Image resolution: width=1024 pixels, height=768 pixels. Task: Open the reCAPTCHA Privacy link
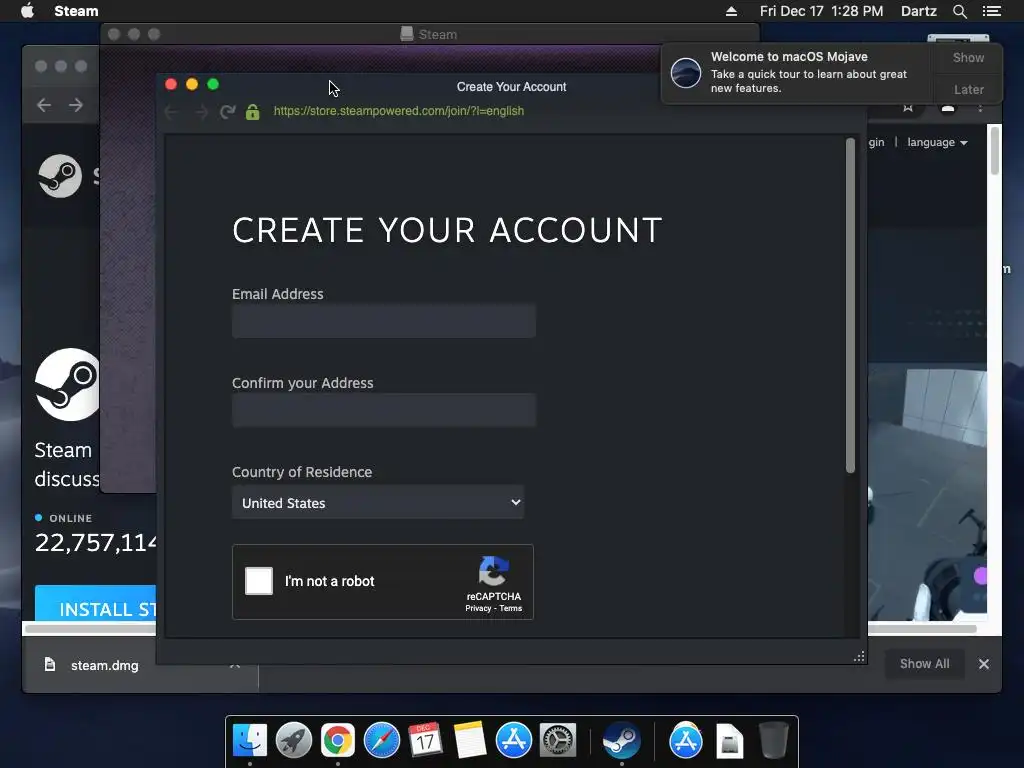pyautogui.click(x=477, y=608)
